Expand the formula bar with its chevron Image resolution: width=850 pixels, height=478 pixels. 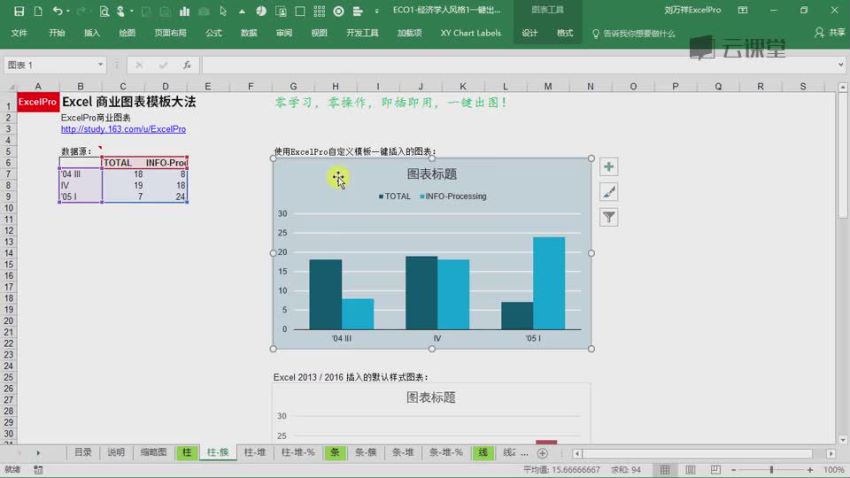840,65
